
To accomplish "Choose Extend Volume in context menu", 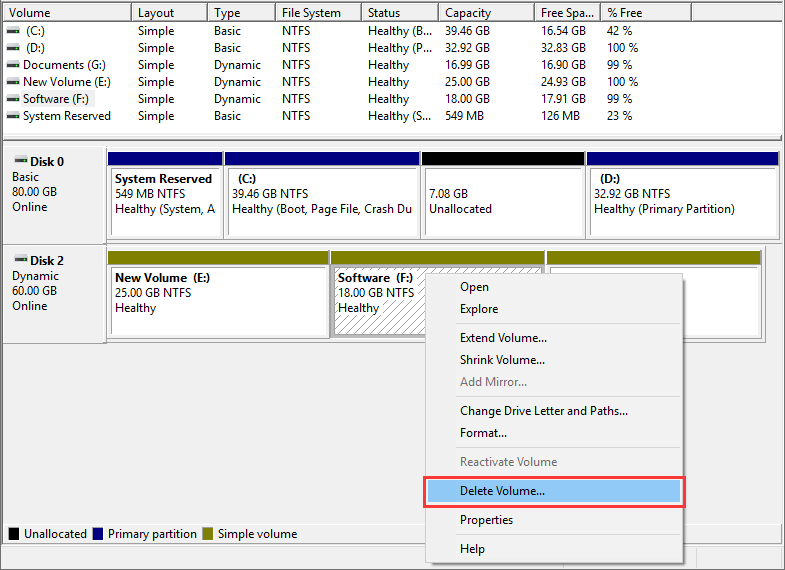I will click(x=503, y=338).
